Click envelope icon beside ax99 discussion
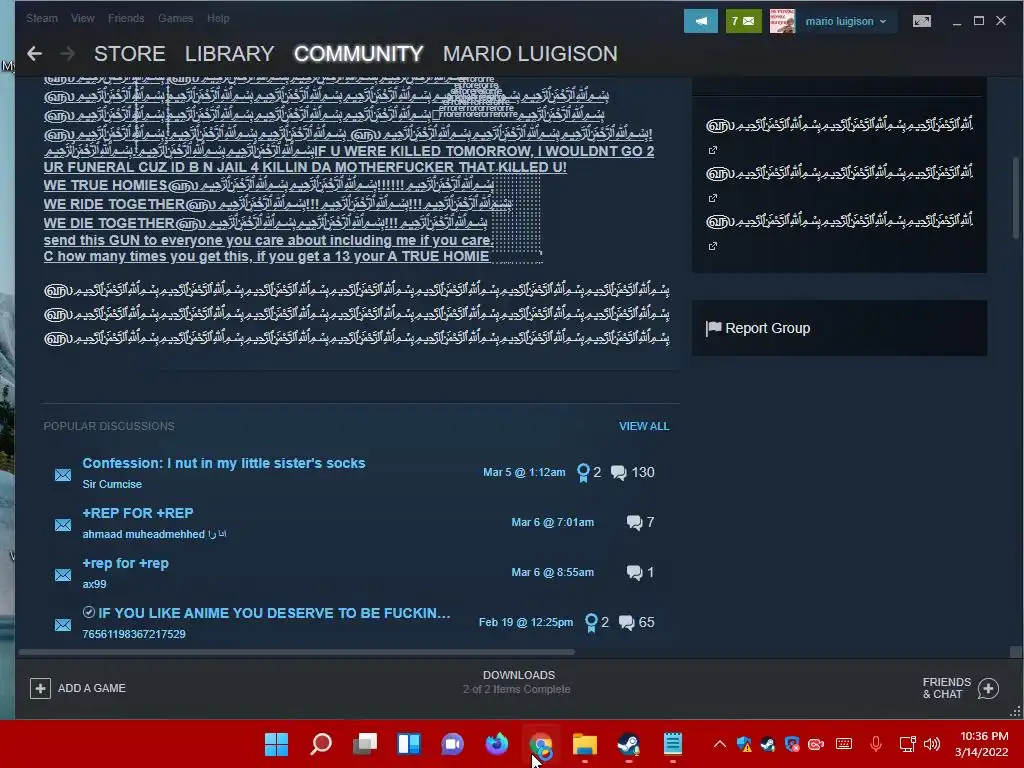 63,575
